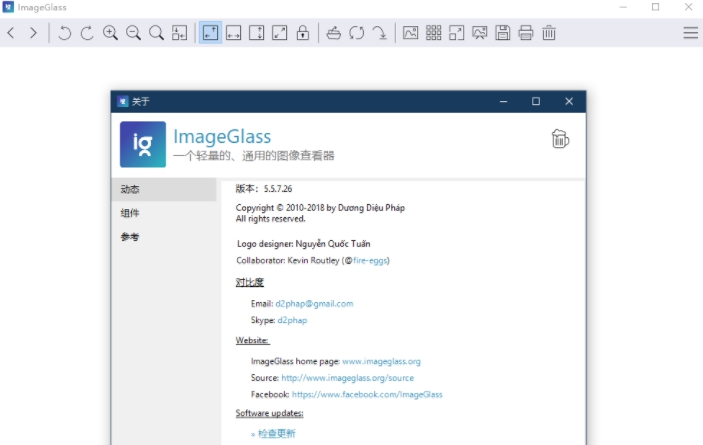Open the d2phap Skype link

coord(292,320)
